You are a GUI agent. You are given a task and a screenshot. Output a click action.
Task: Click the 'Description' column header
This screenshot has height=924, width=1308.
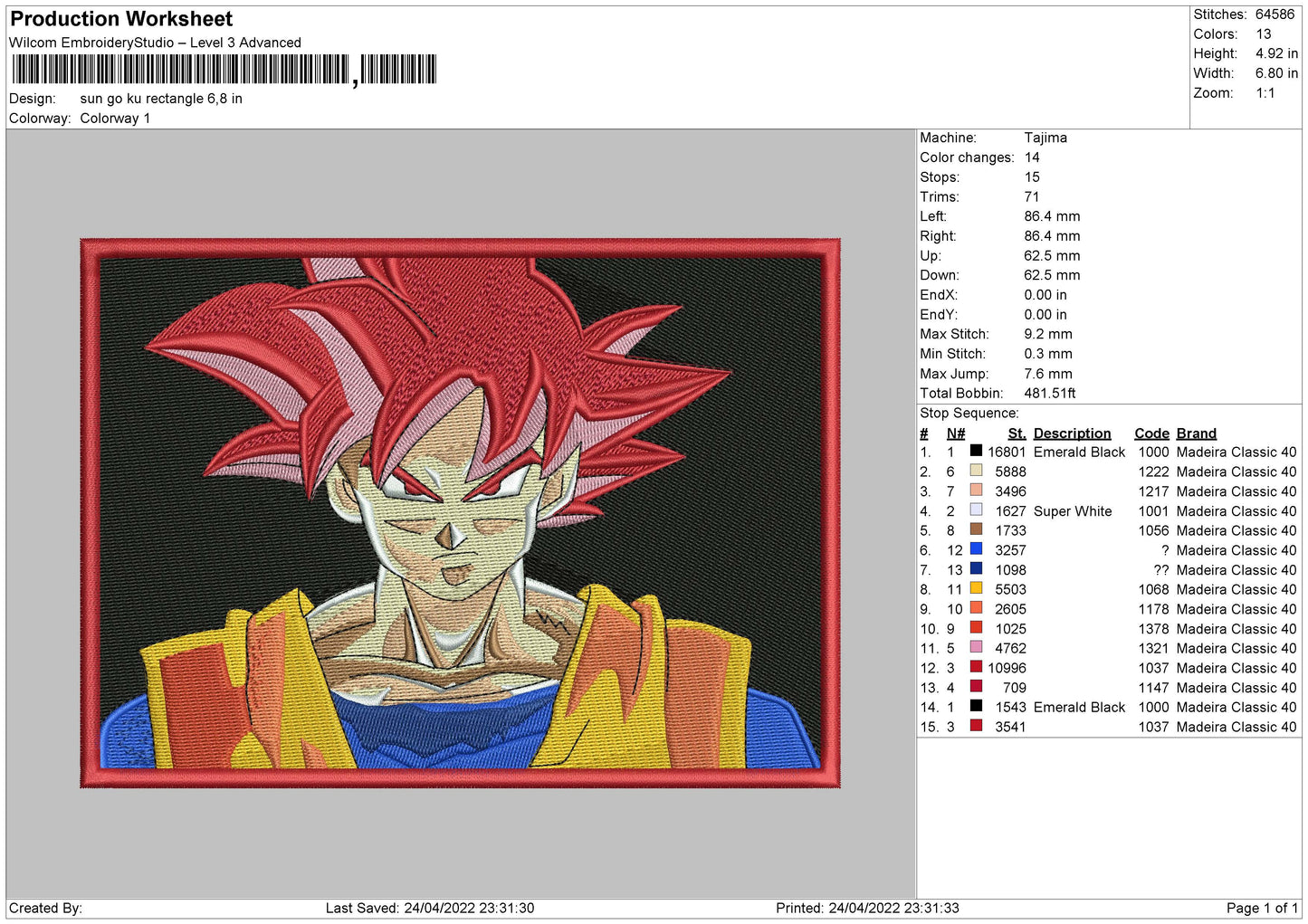1072,433
